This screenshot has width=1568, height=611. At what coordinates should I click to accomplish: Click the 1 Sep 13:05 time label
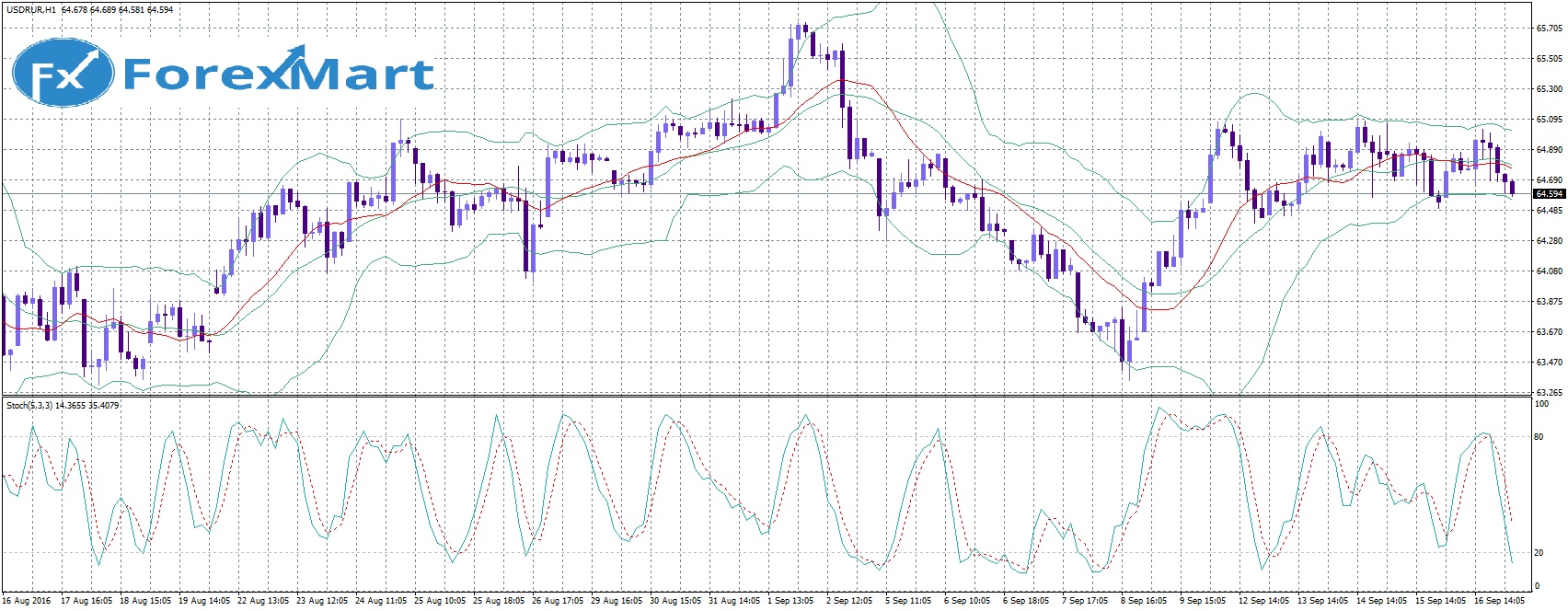[790, 601]
